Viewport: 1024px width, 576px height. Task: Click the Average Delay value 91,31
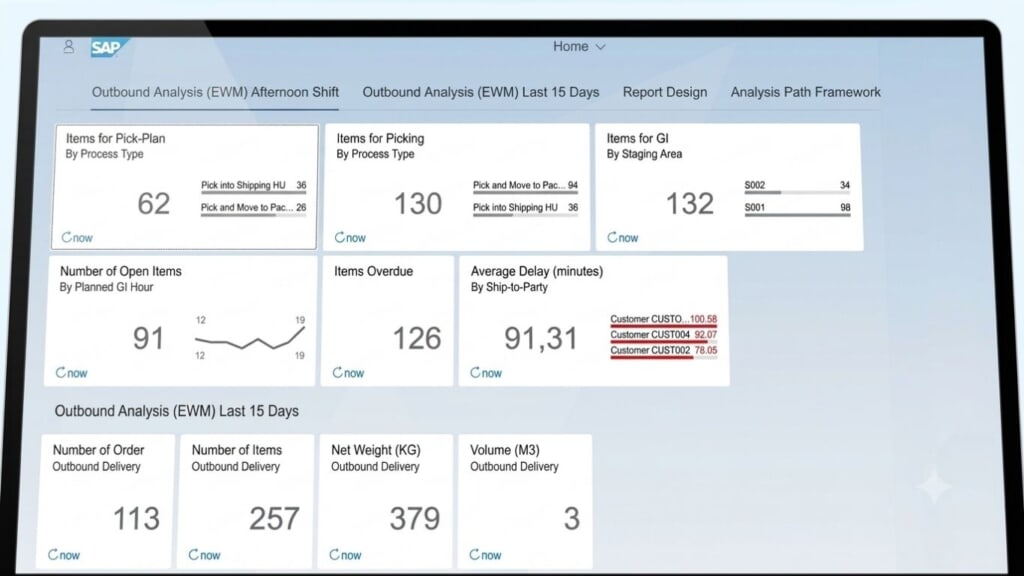coord(541,338)
